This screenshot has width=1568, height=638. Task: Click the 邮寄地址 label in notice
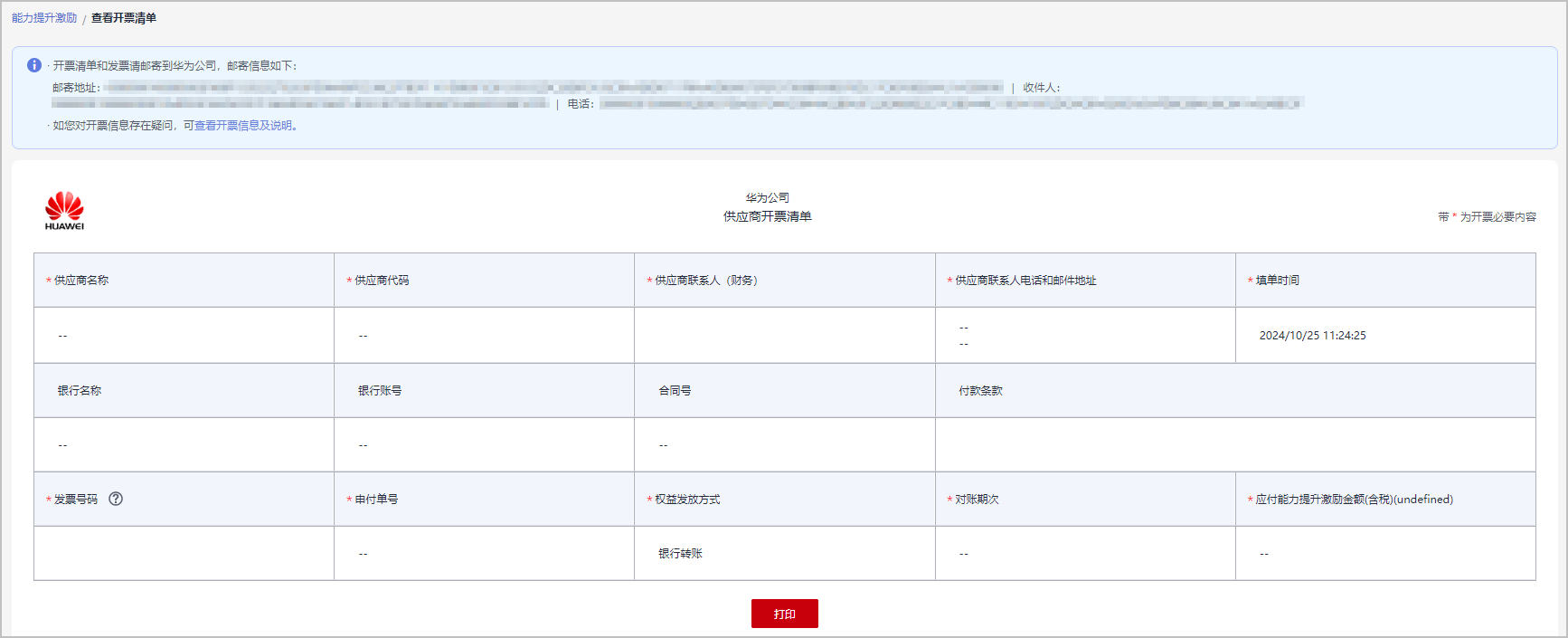[x=76, y=88]
